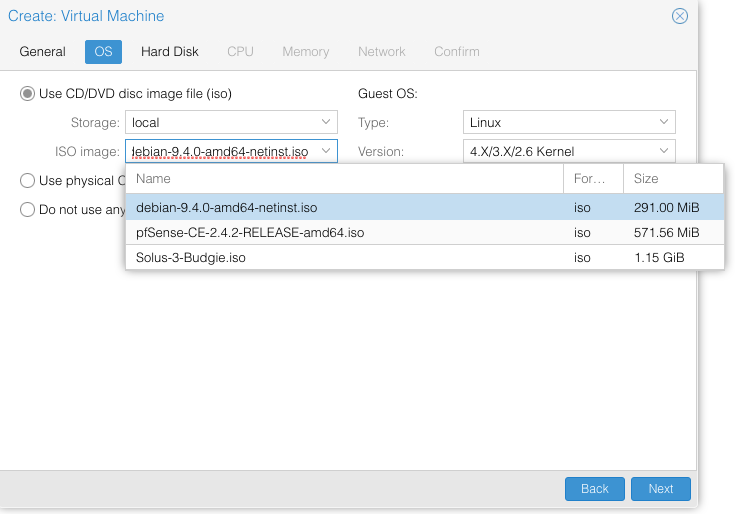The width and height of the screenshot is (735, 514).
Task: Click the Next button
Action: 660,489
